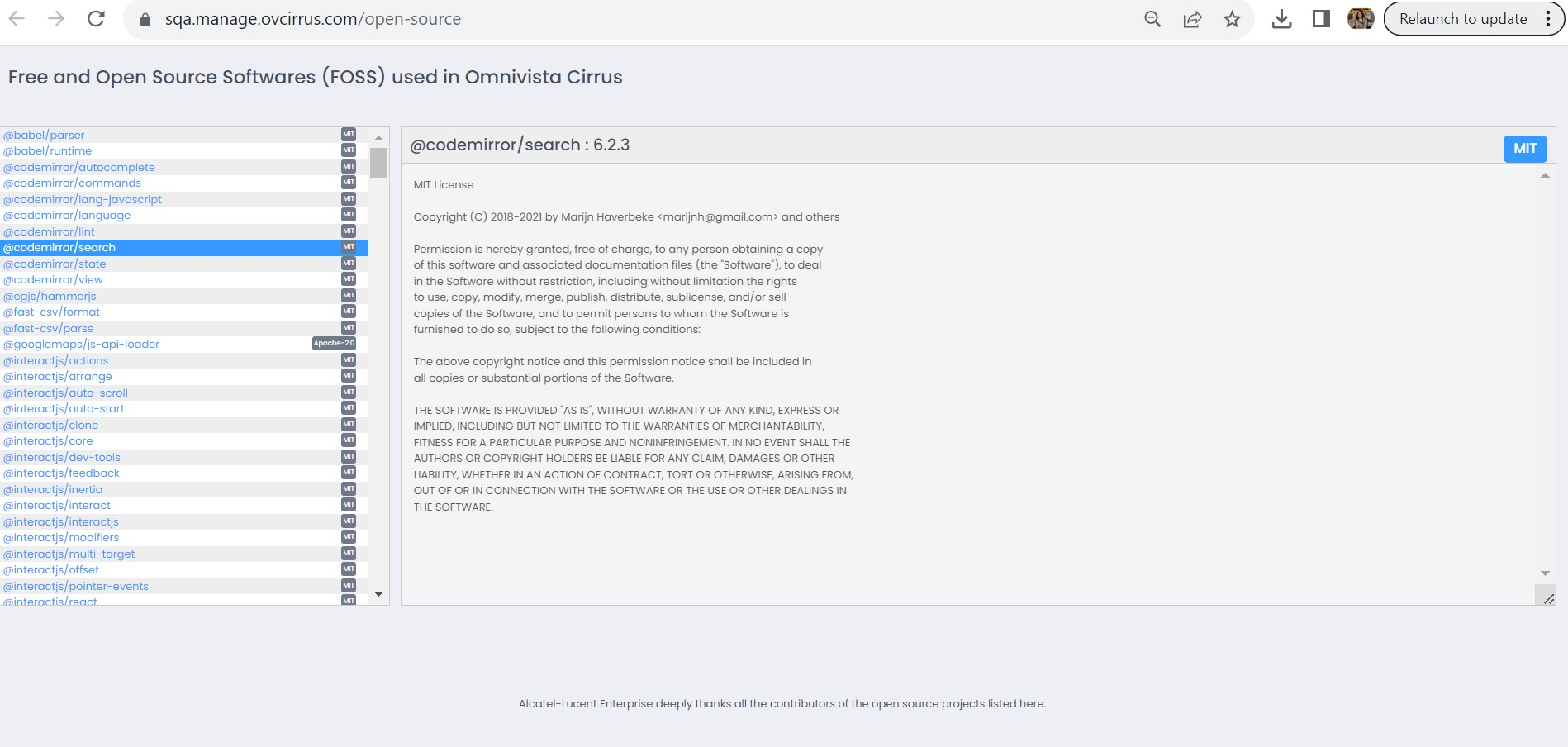Open the user profile avatar
The height and width of the screenshot is (747, 1568).
[x=1360, y=19]
